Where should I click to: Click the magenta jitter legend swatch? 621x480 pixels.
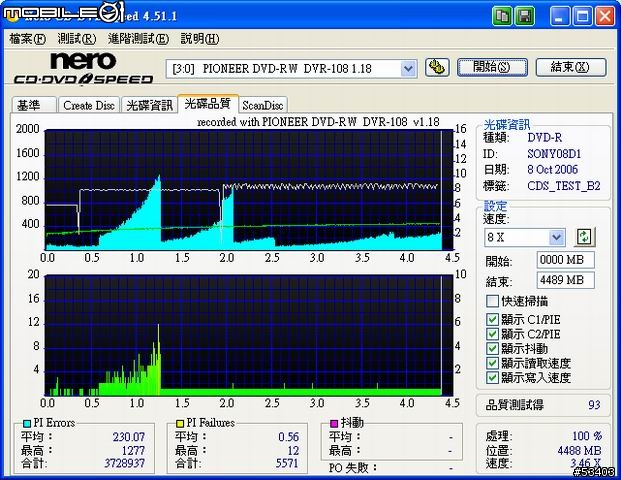(334, 424)
